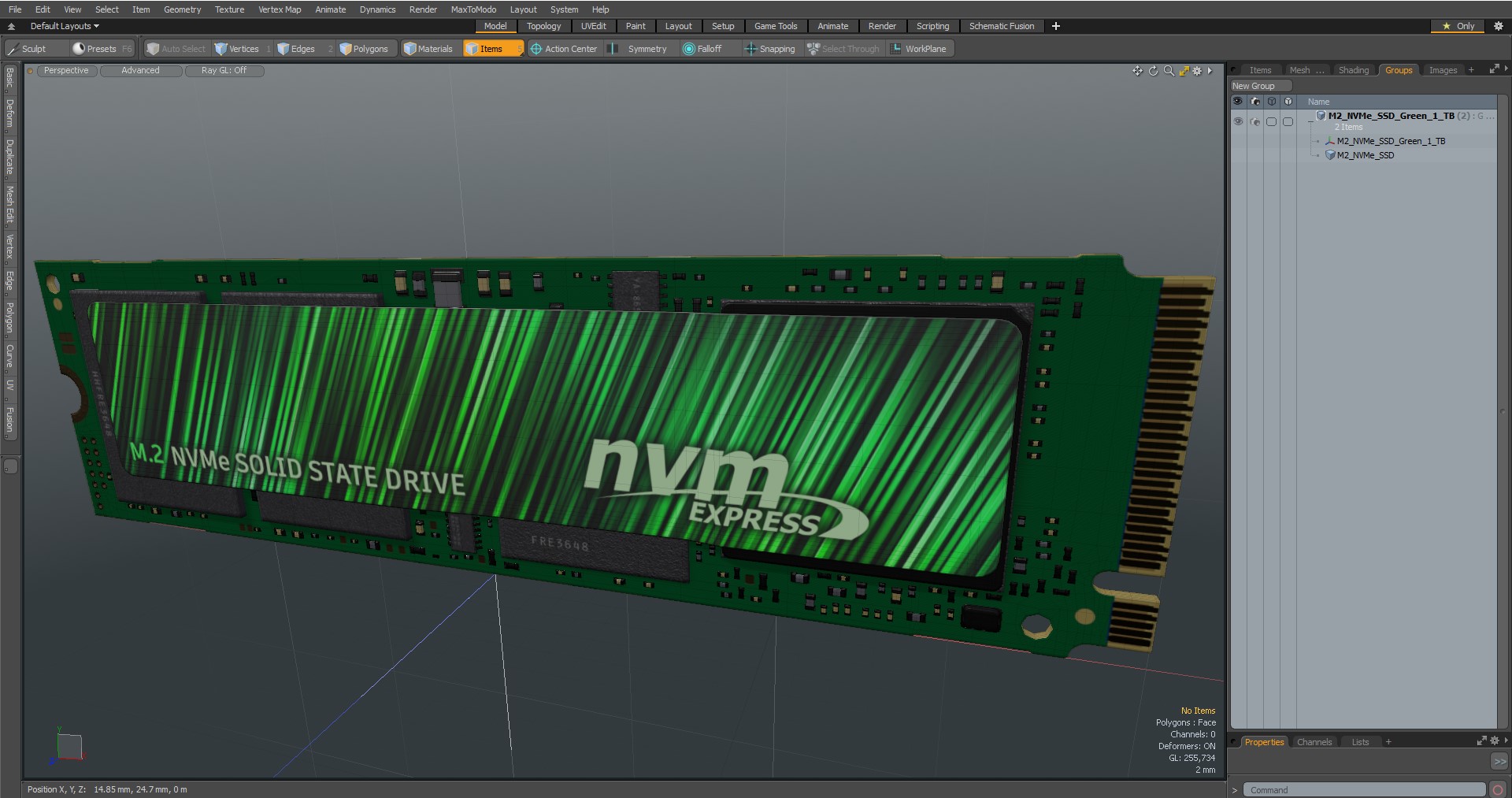The width and height of the screenshot is (1512, 798).
Task: Open the Presets browser
Action: 102,49
